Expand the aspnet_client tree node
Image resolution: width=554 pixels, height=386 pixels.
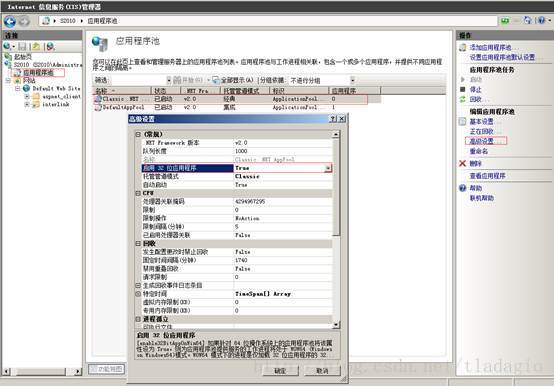point(26,96)
